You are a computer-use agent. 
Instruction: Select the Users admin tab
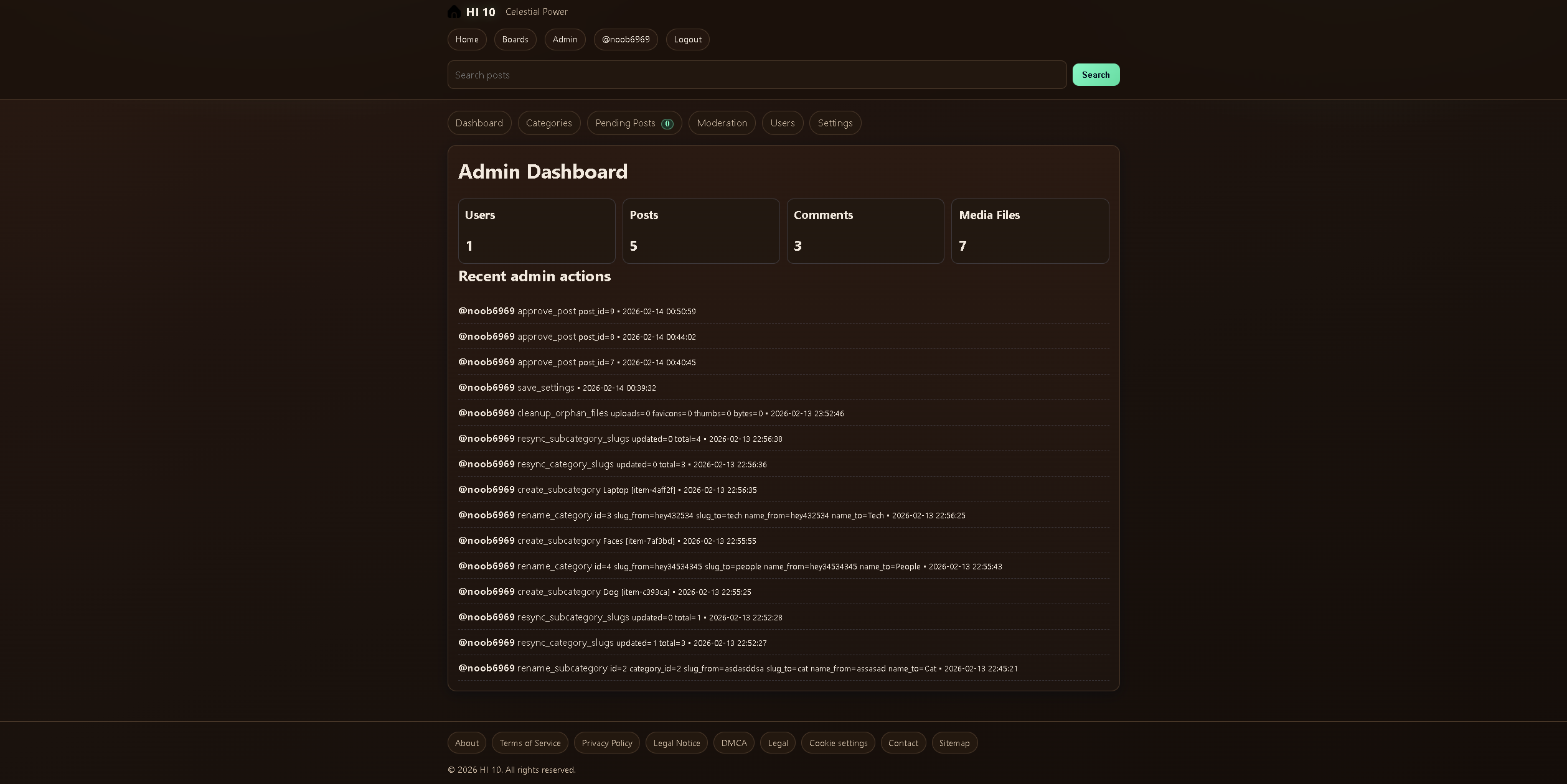pos(782,123)
